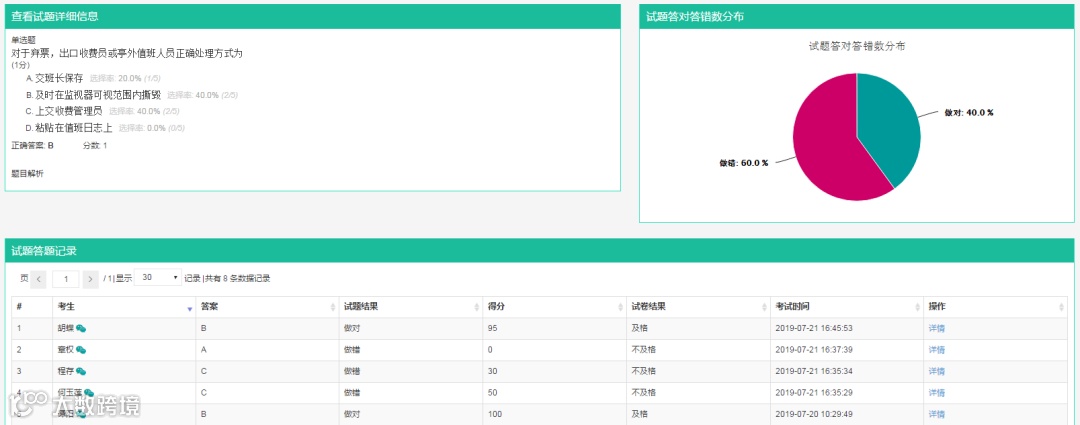Click the score cell 30
The height and width of the screenshot is (425, 1080).
(x=492, y=371)
